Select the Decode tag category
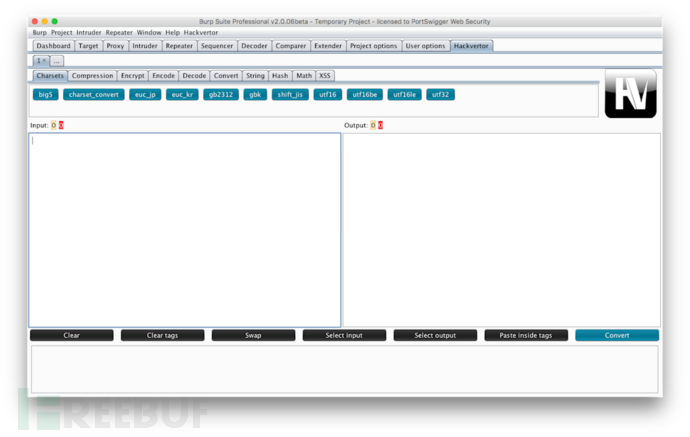 coord(194,76)
